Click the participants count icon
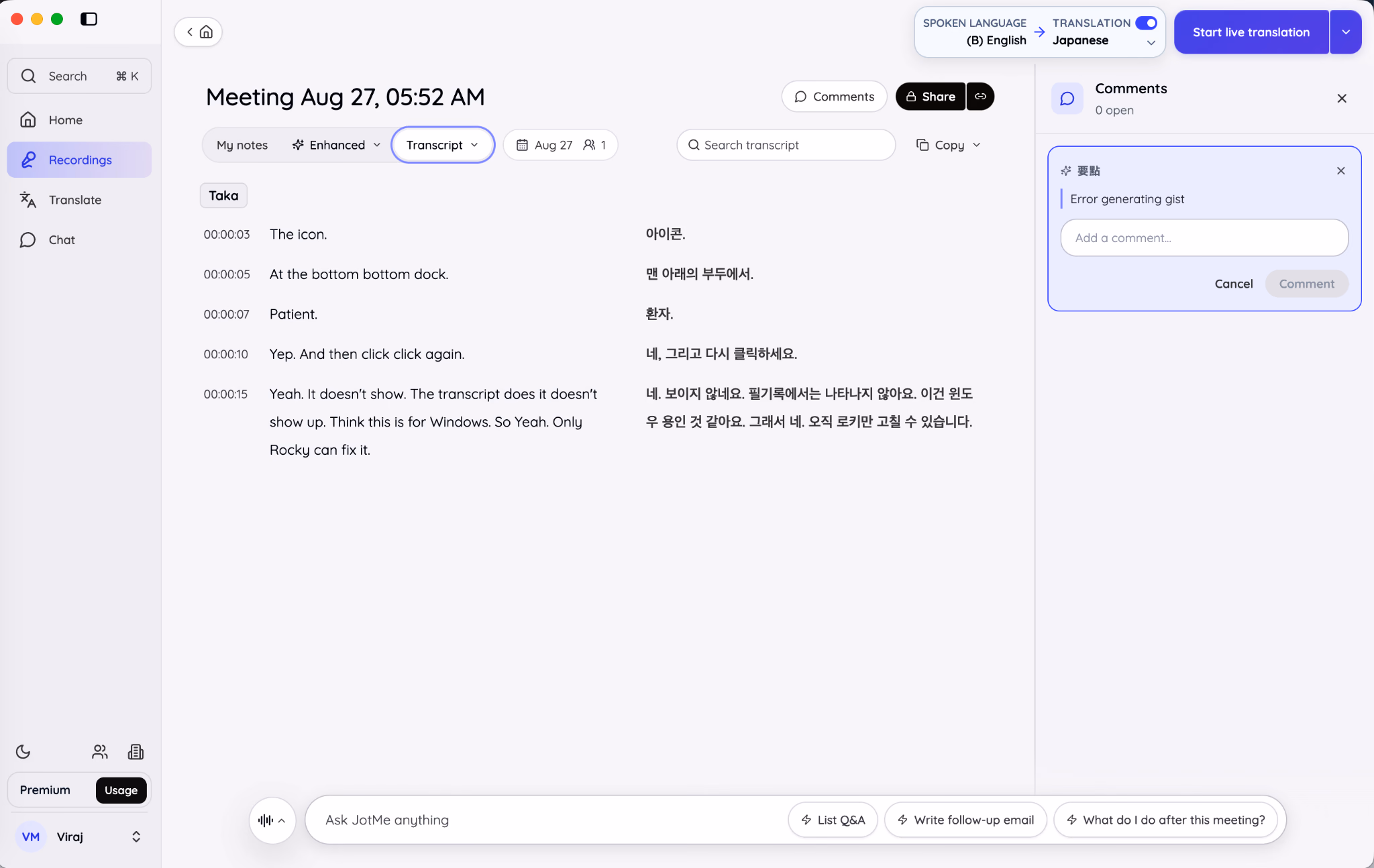Image resolution: width=1374 pixels, height=868 pixels. point(589,145)
